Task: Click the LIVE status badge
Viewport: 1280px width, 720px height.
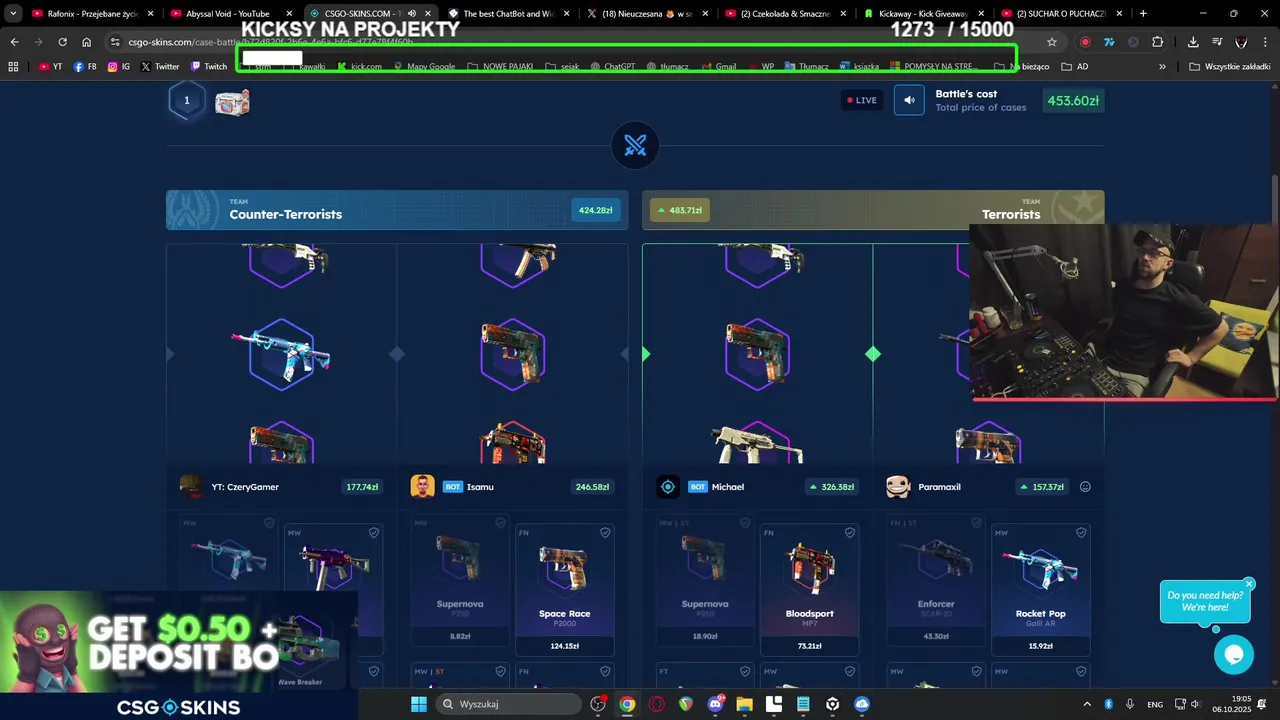Action: (862, 100)
